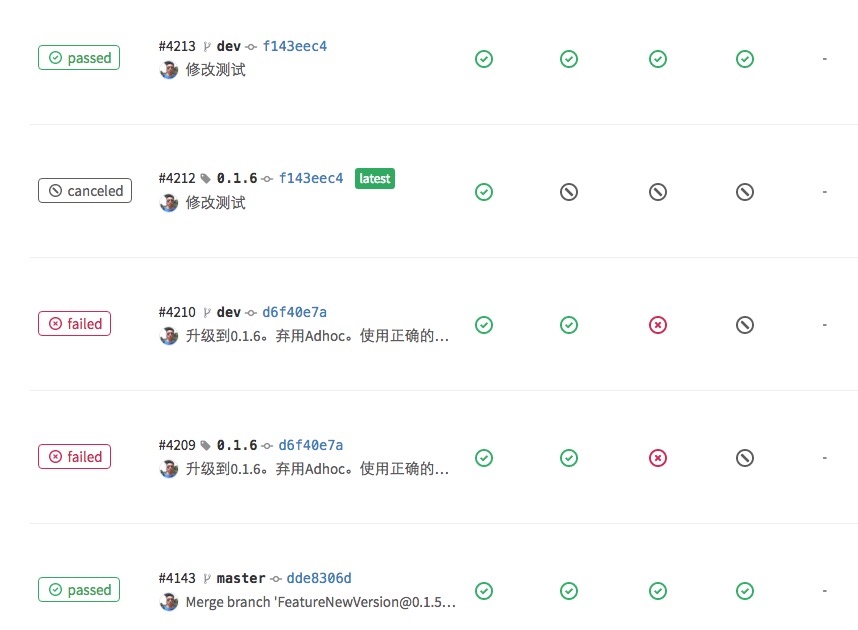Click the skipped stage icon on pipeline #4210
858x630 pixels.
(745, 324)
